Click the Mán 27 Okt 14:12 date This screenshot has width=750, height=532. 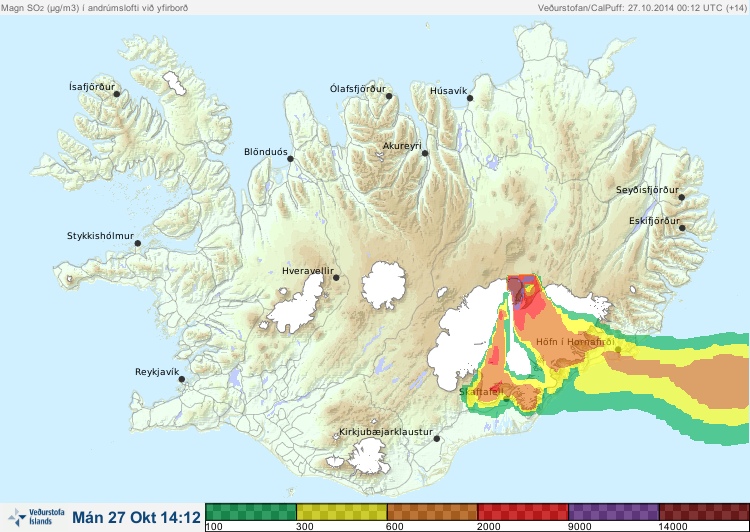tap(136, 517)
